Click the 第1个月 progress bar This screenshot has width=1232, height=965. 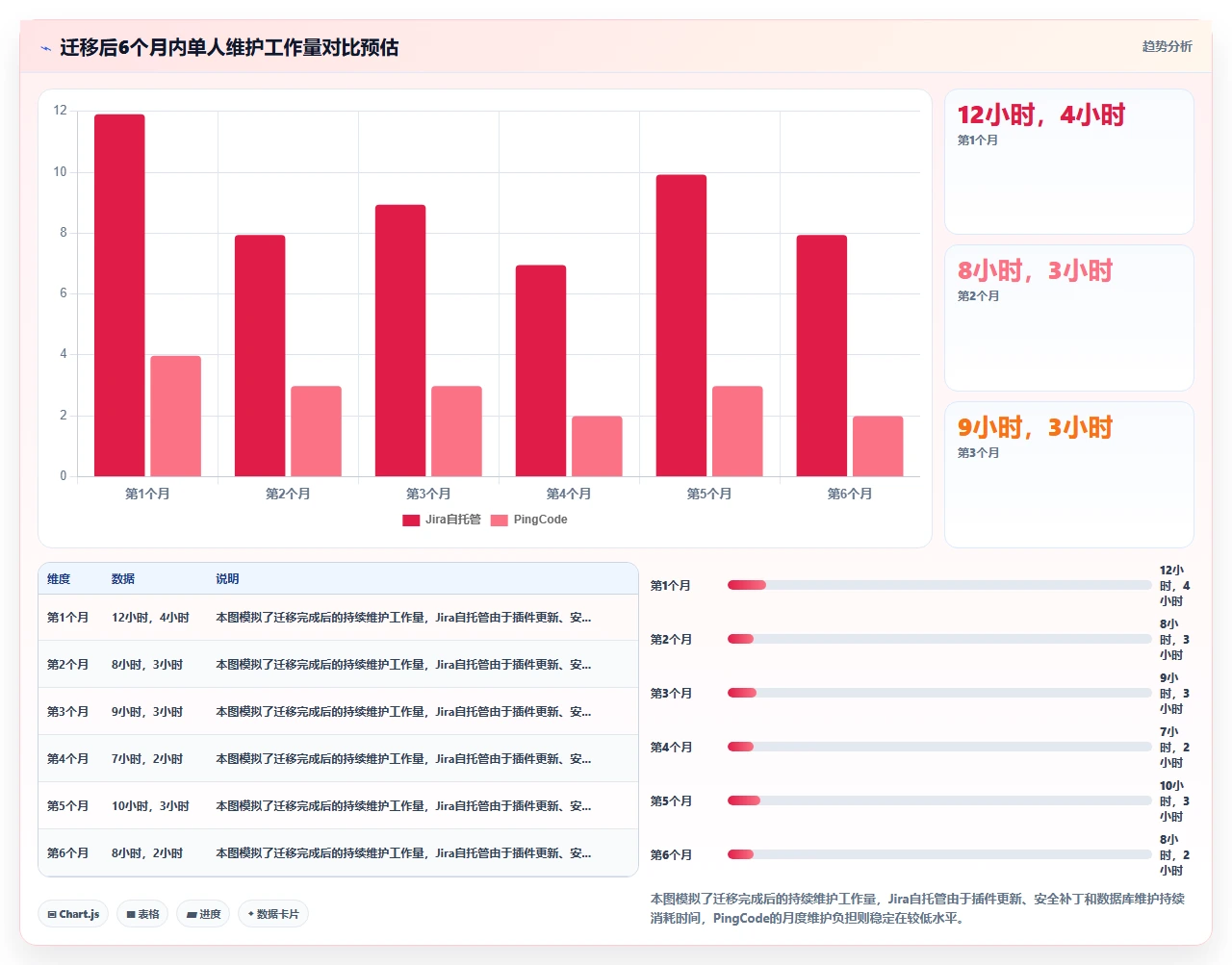click(939, 585)
